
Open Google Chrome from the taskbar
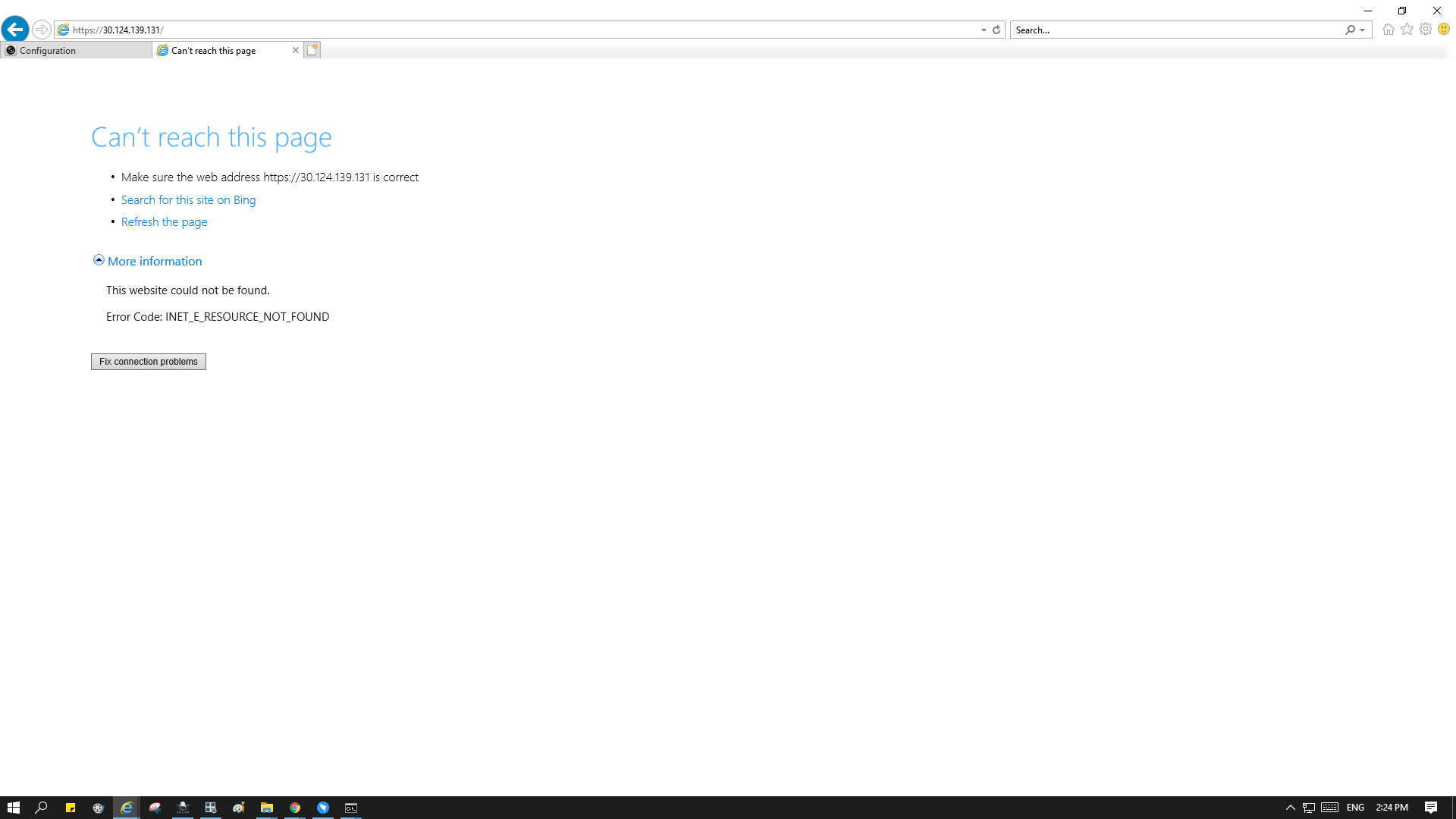295,808
